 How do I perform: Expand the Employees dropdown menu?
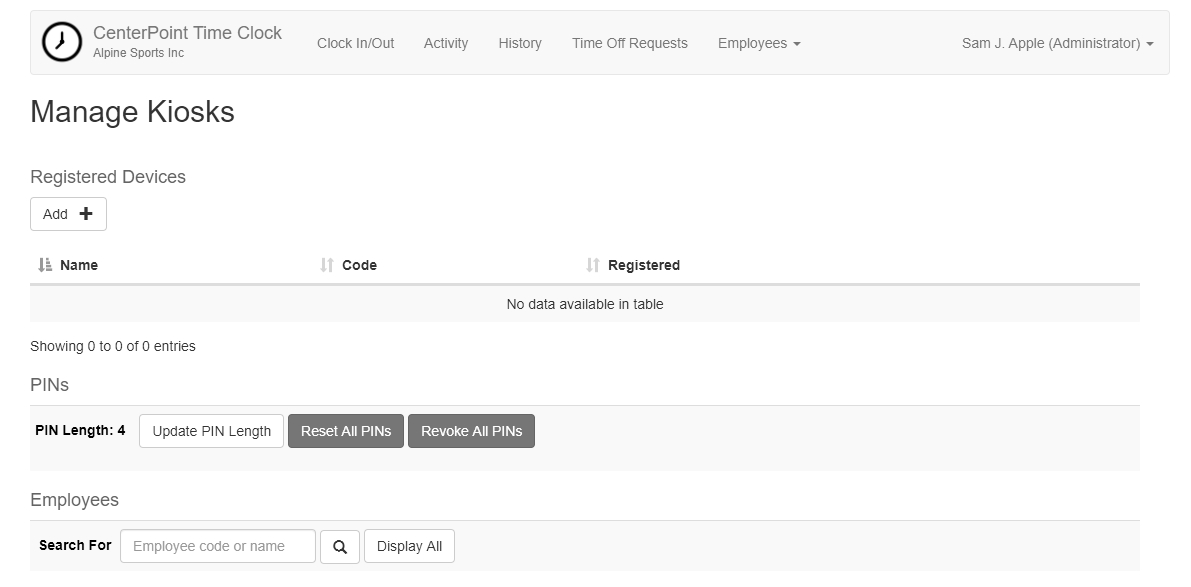click(x=759, y=43)
